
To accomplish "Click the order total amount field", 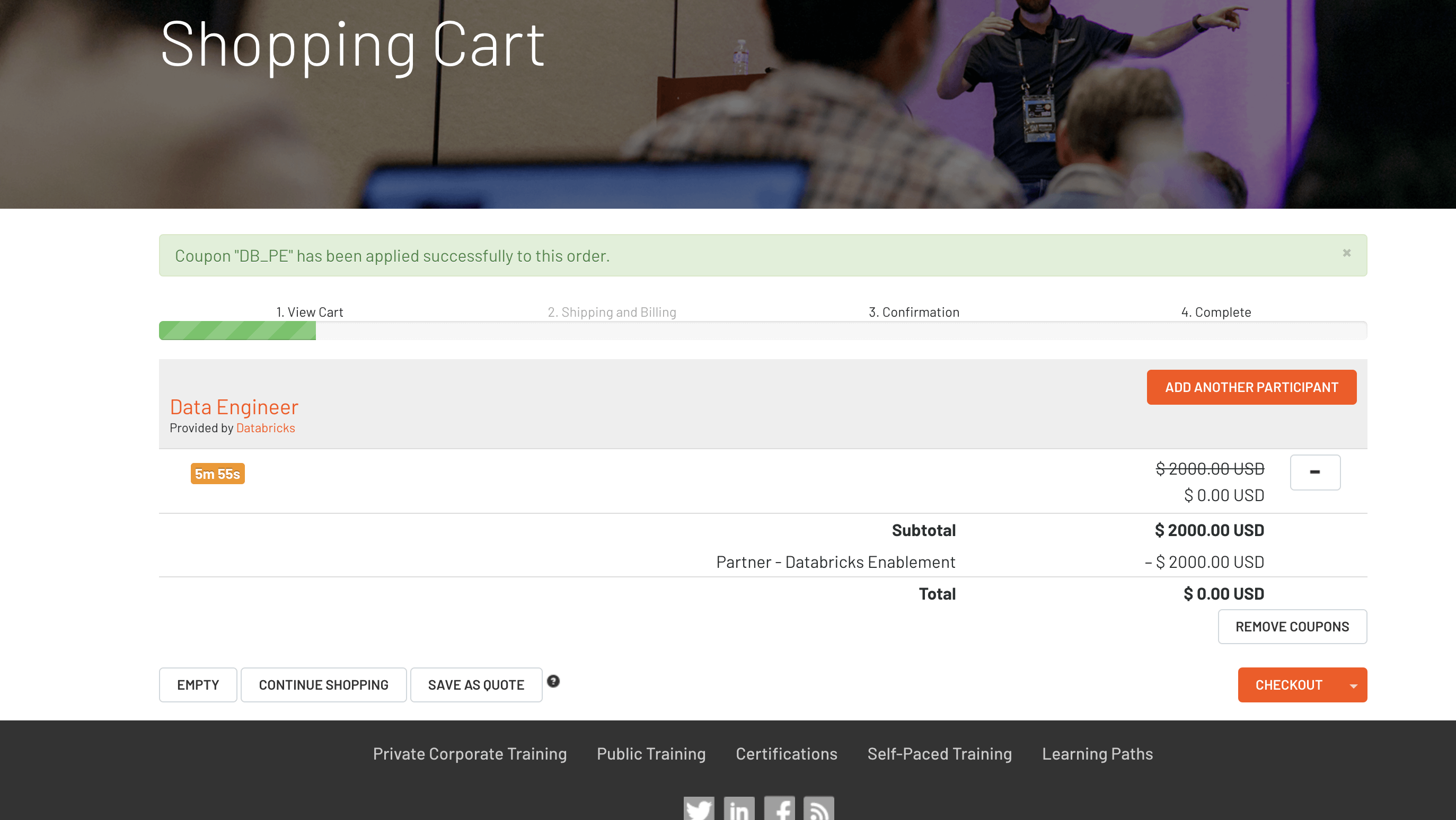I will tap(1224, 593).
